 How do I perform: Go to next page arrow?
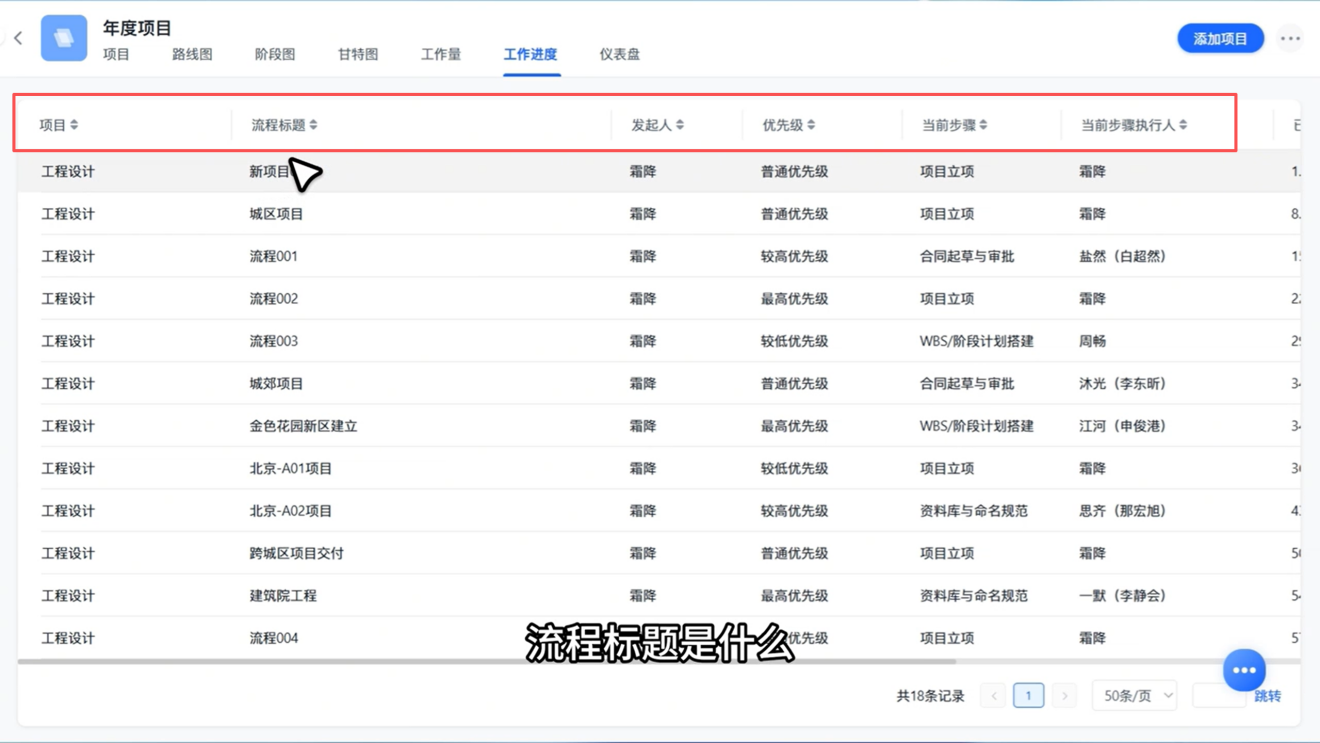pyautogui.click(x=1064, y=696)
